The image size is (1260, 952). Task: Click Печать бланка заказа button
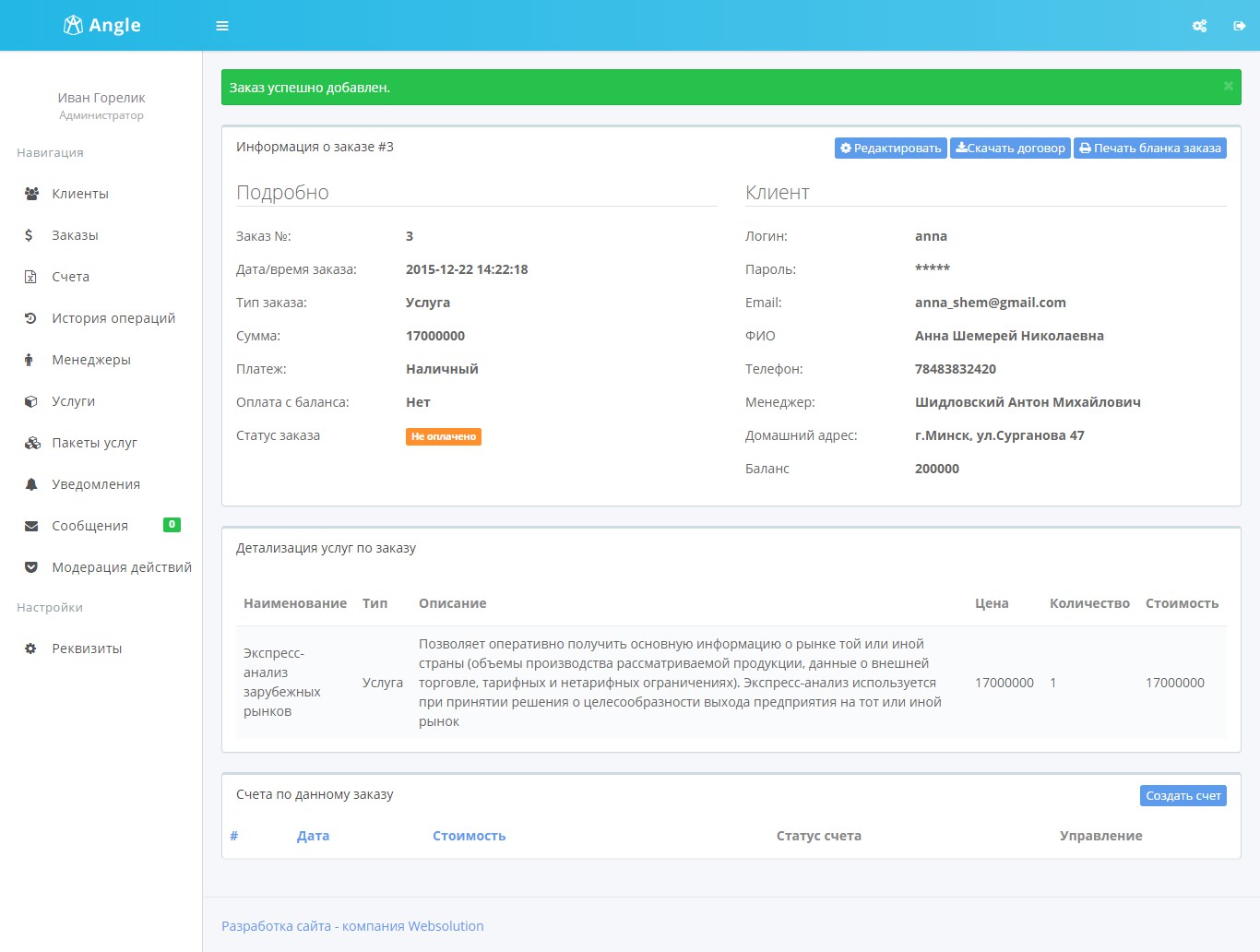[1150, 148]
